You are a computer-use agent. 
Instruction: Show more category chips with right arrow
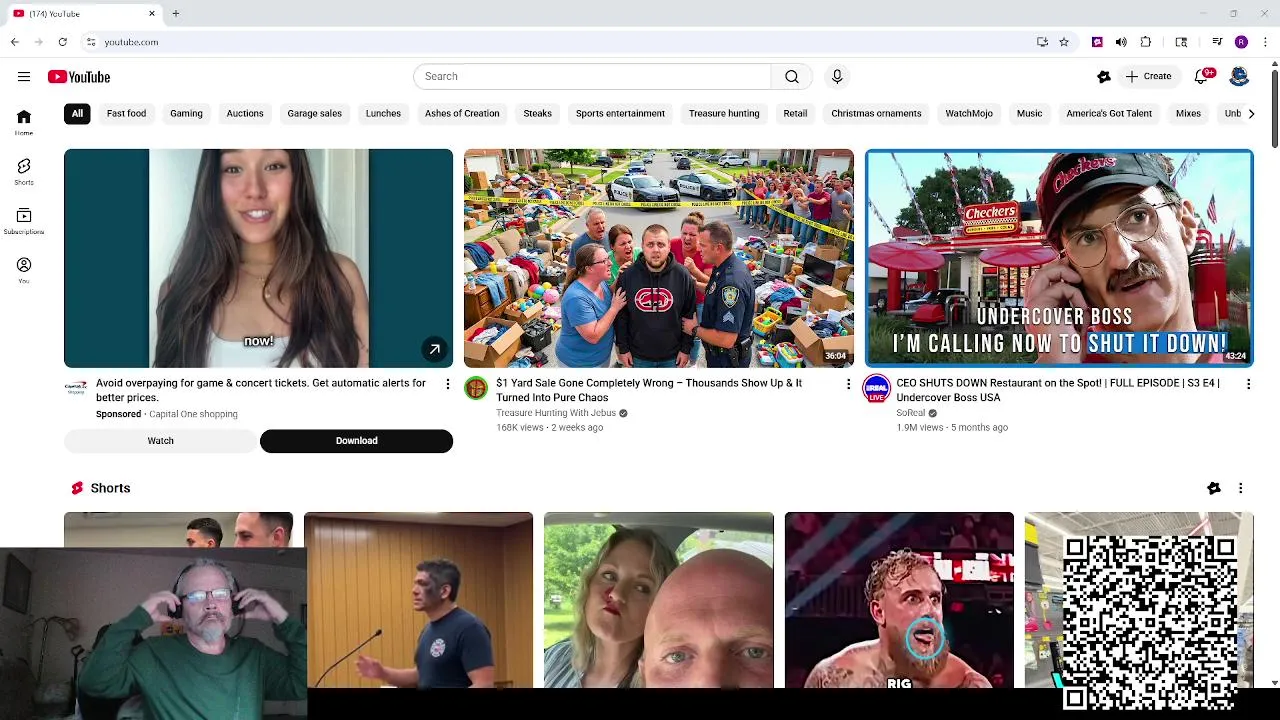1250,114
